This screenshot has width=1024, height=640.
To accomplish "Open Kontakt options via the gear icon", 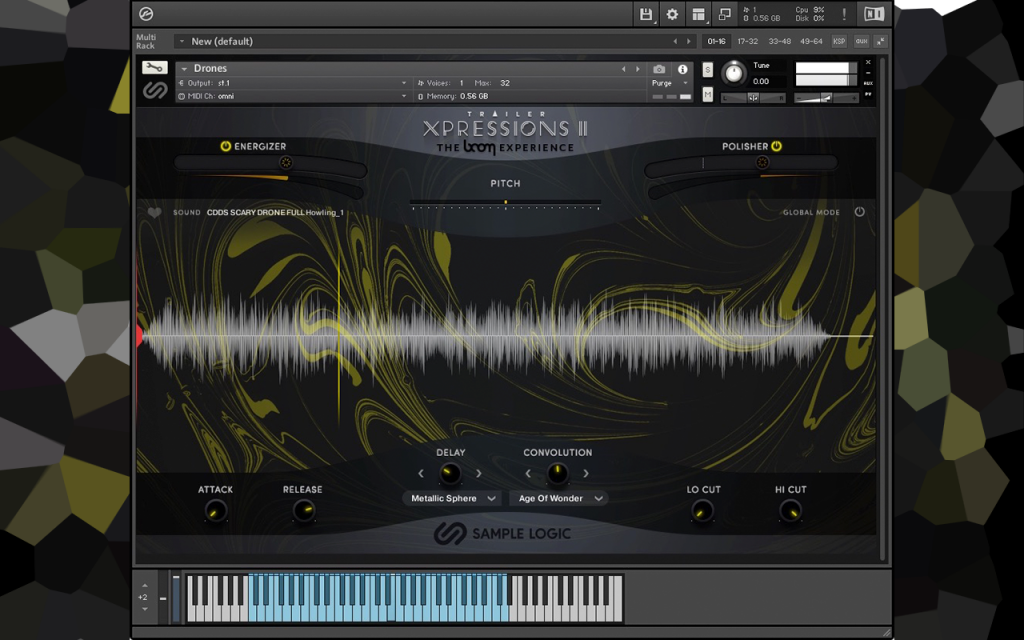I will (x=672, y=14).
